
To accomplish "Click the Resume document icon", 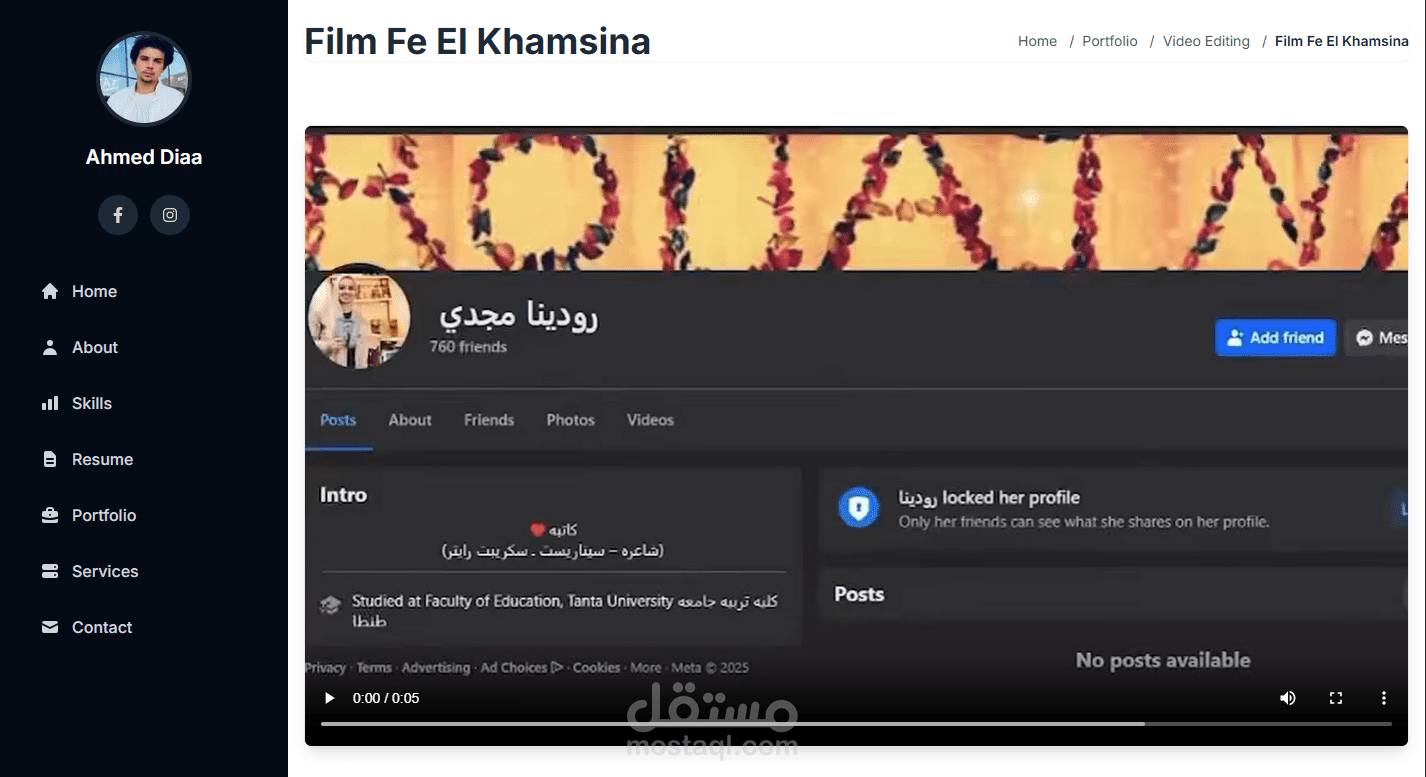I will [50, 459].
